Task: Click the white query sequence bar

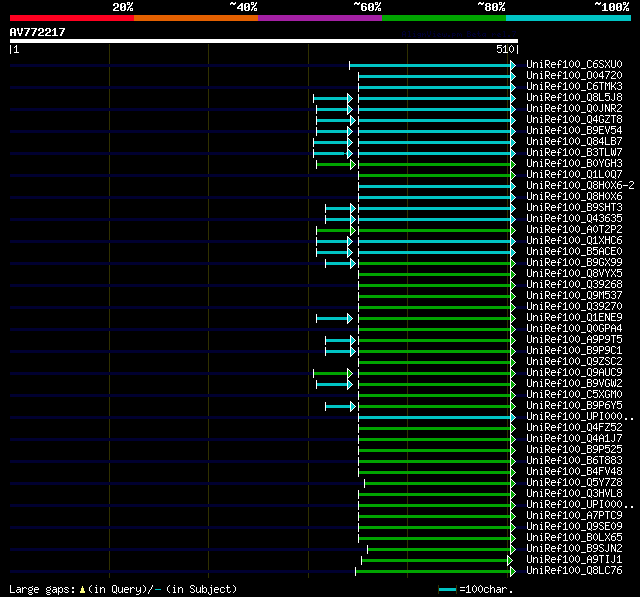Action: click(x=264, y=41)
